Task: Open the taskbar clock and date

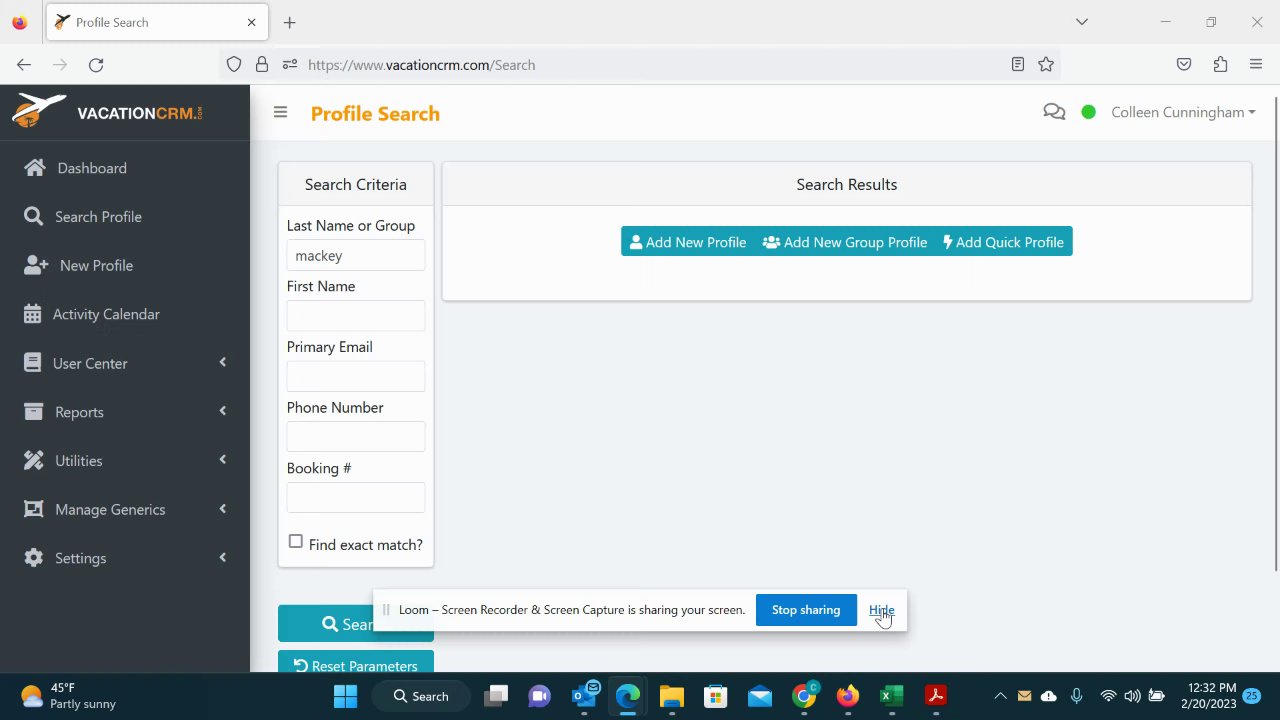Action: pyautogui.click(x=1209, y=696)
